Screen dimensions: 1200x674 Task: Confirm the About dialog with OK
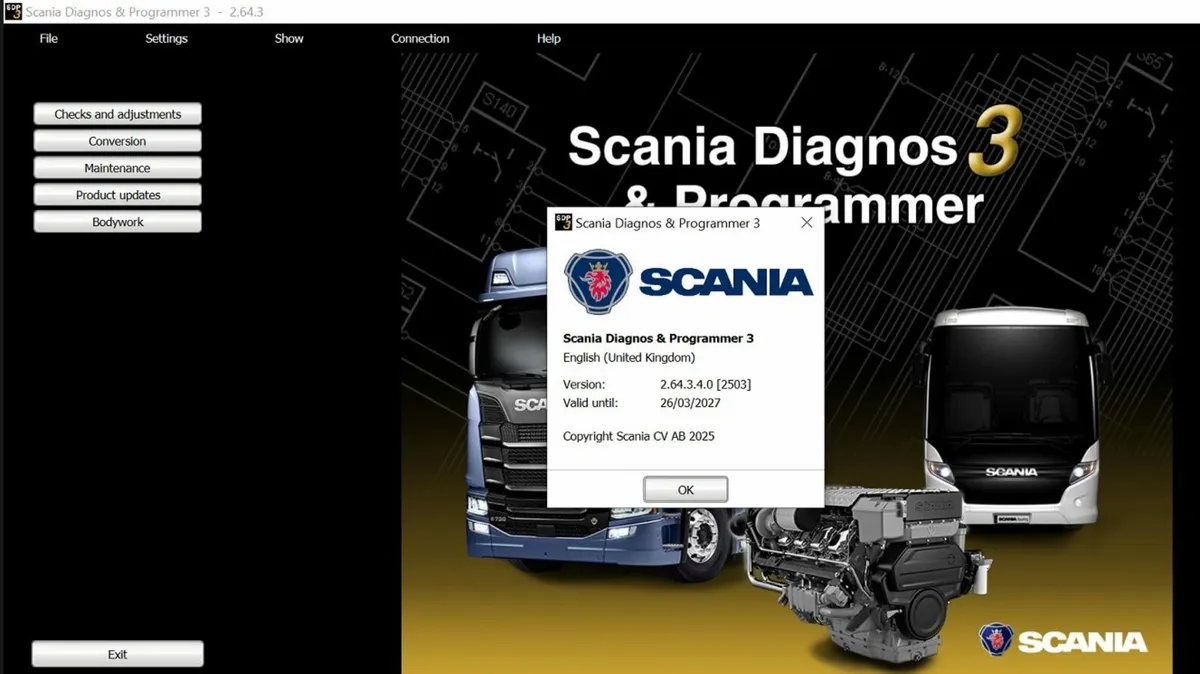685,489
